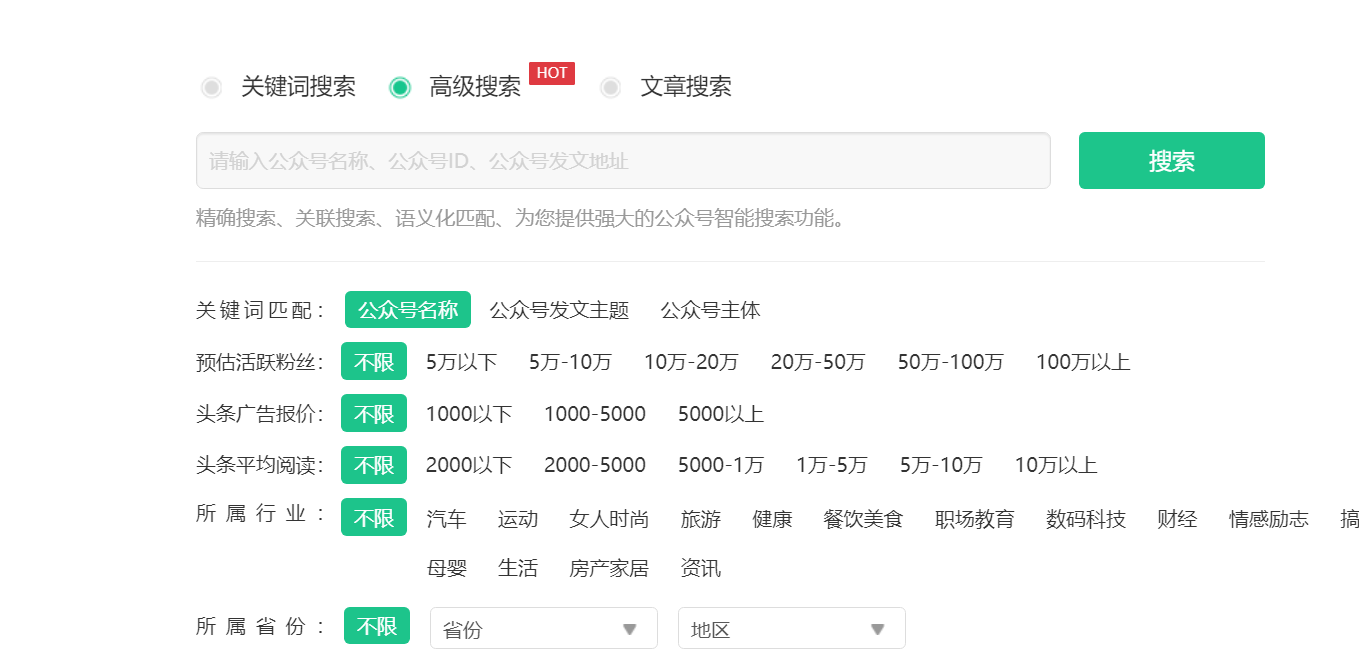Click the 地区 dropdown arrow icon
The width and height of the screenshot is (1359, 665).
877,629
